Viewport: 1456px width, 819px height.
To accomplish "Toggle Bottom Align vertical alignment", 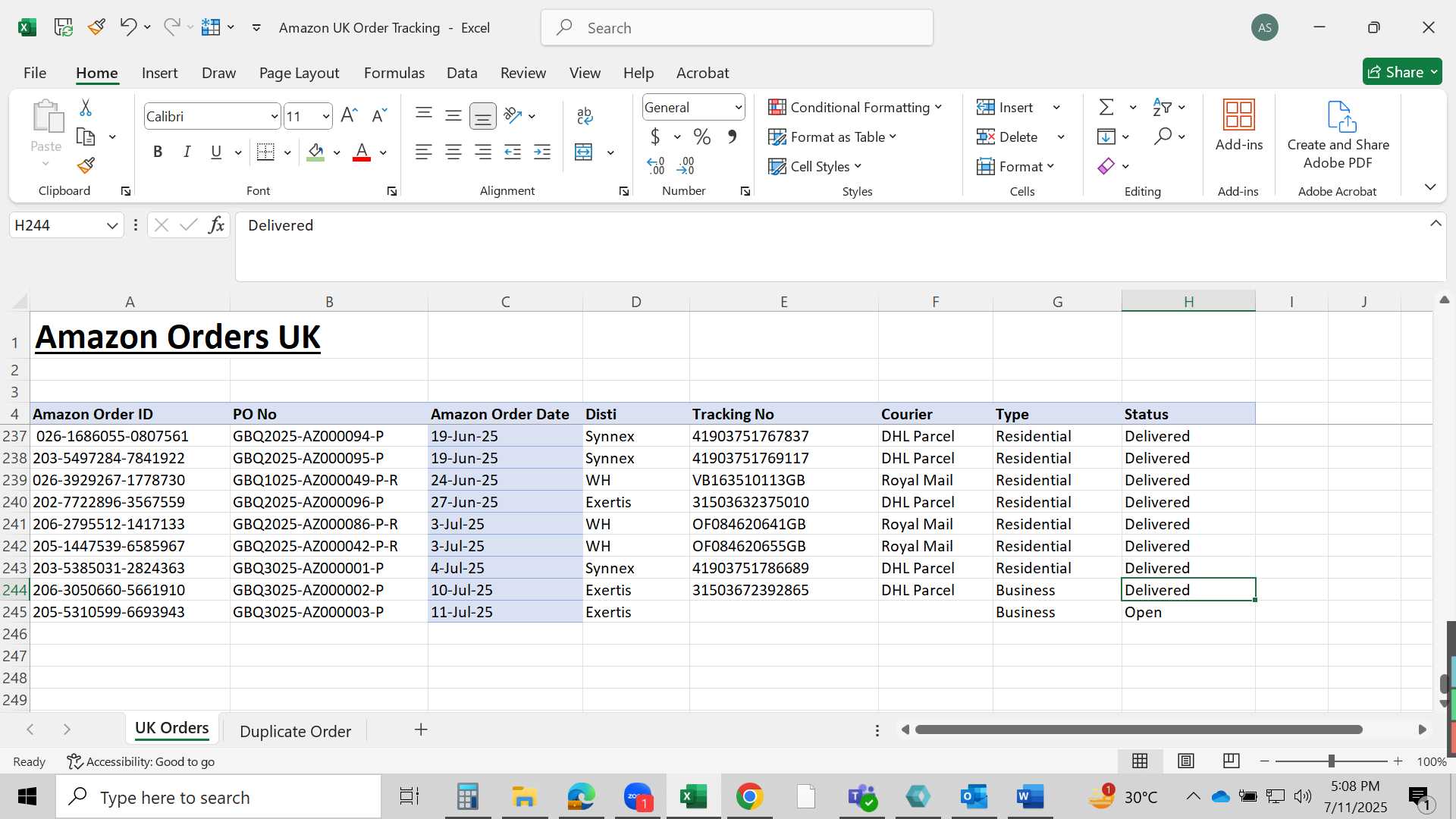I will pyautogui.click(x=483, y=116).
